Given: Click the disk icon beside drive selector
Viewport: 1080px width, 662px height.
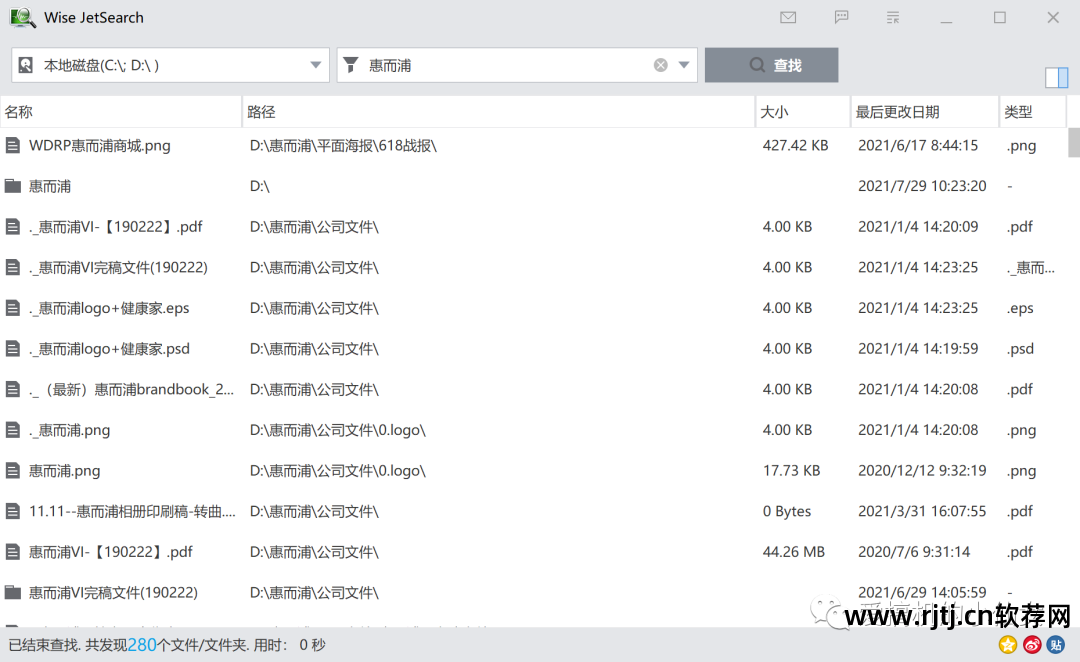Looking at the screenshot, I should [x=25, y=64].
